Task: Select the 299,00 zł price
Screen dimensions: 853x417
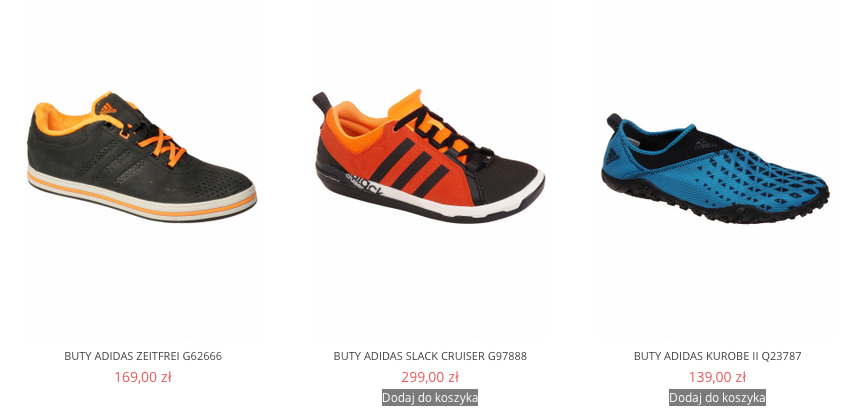Action: pyautogui.click(x=430, y=377)
